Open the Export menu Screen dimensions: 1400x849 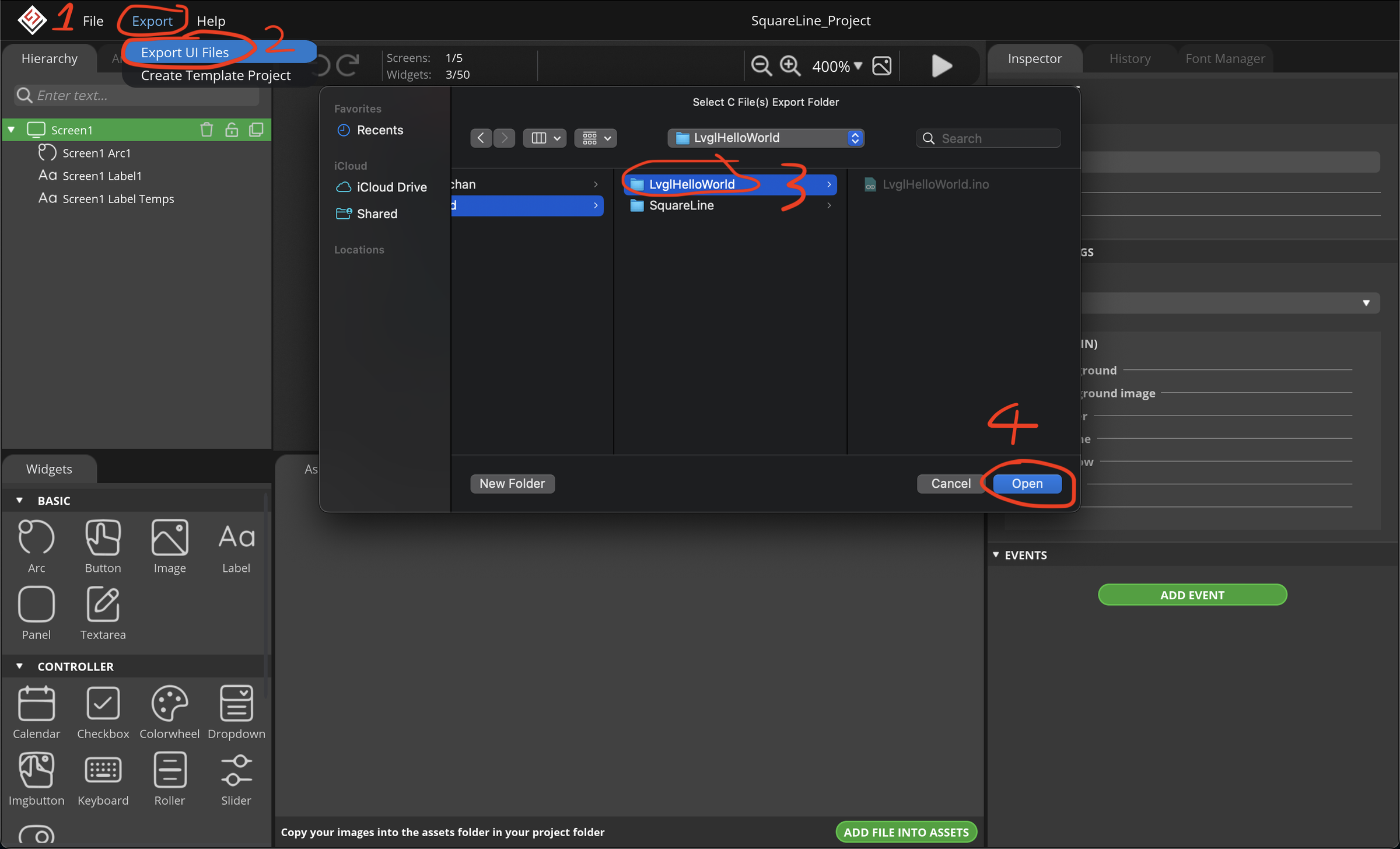tap(152, 20)
